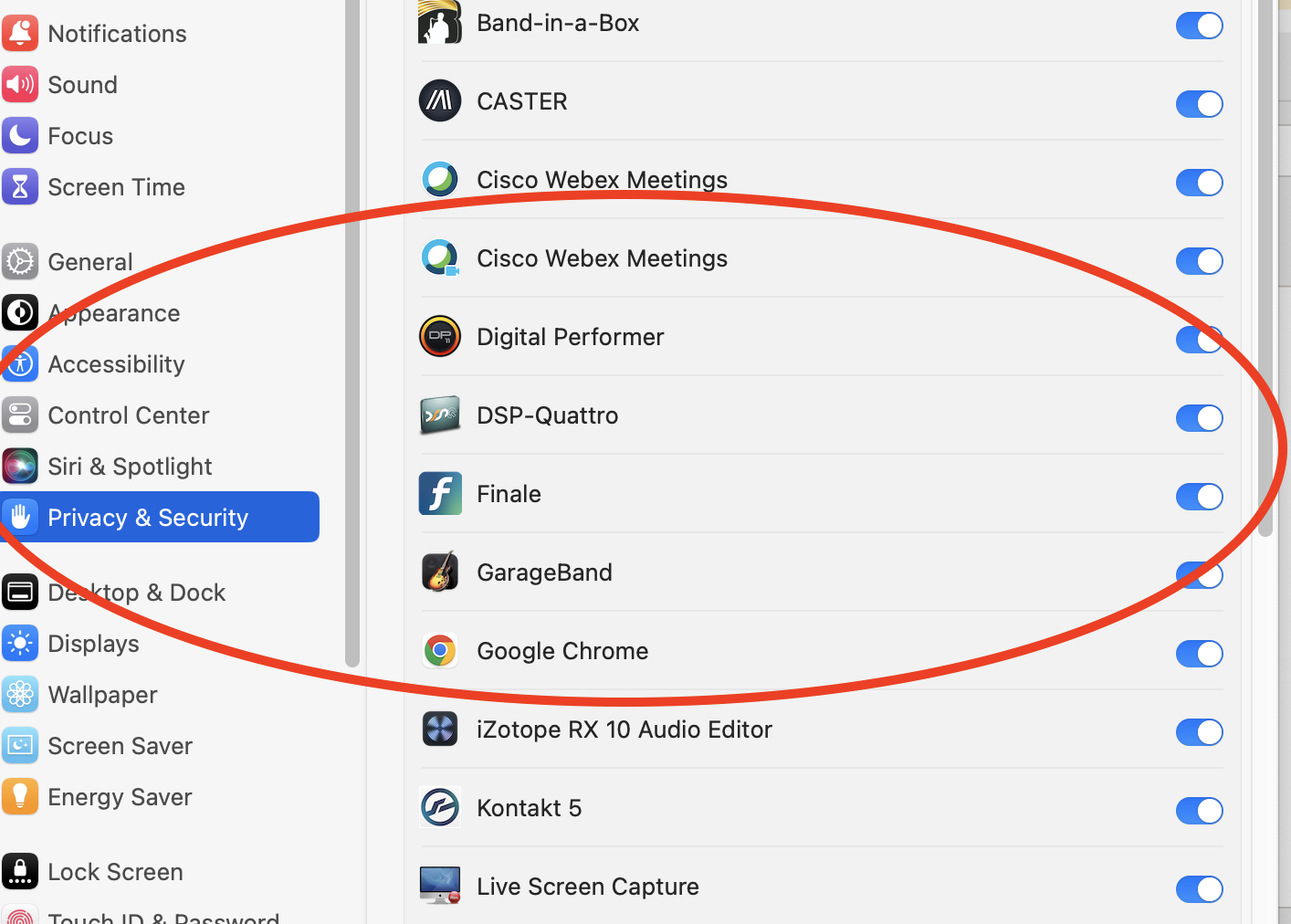The height and width of the screenshot is (924, 1291).
Task: Click the Live Screen Capture icon
Action: click(440, 886)
